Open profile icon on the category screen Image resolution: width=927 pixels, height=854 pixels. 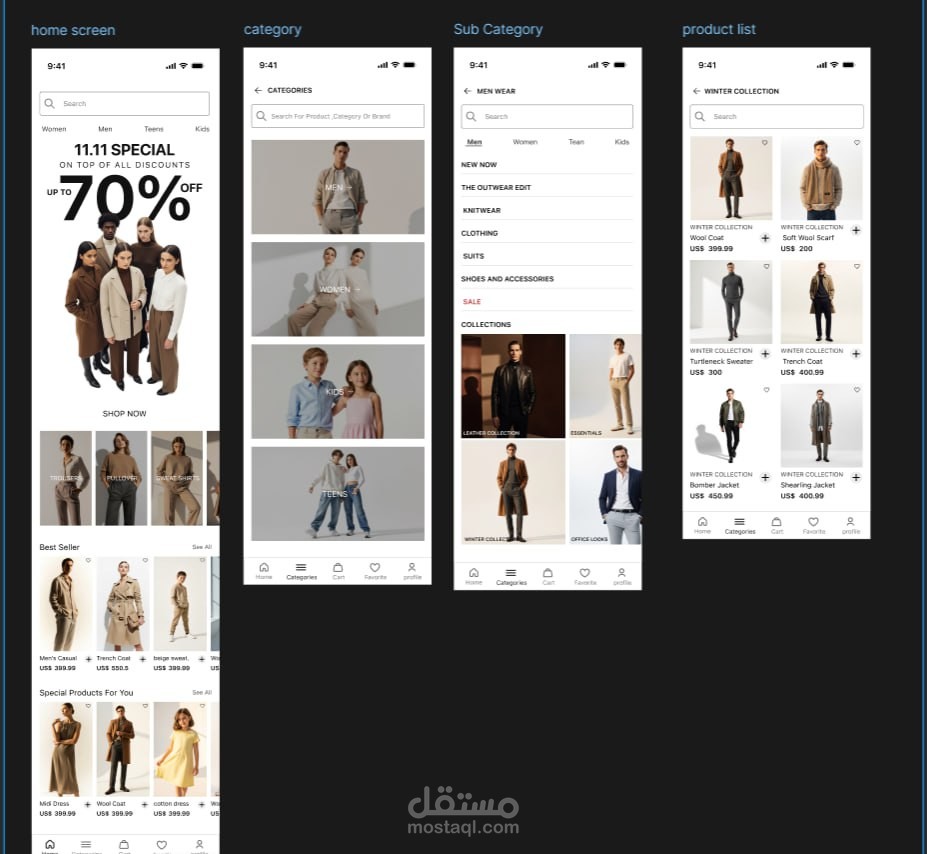[412, 567]
